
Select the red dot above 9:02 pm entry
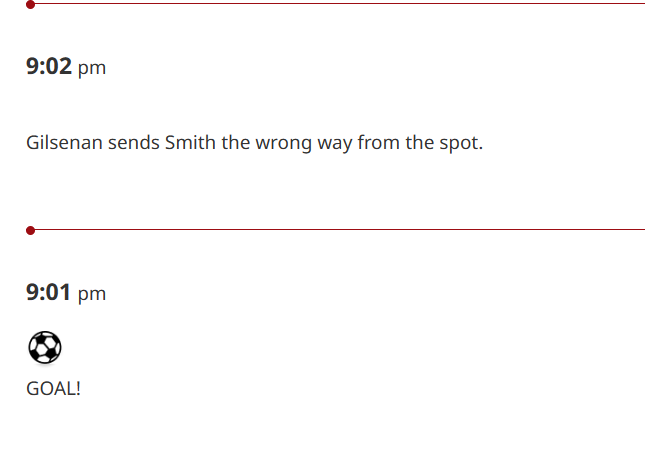[x=30, y=5]
